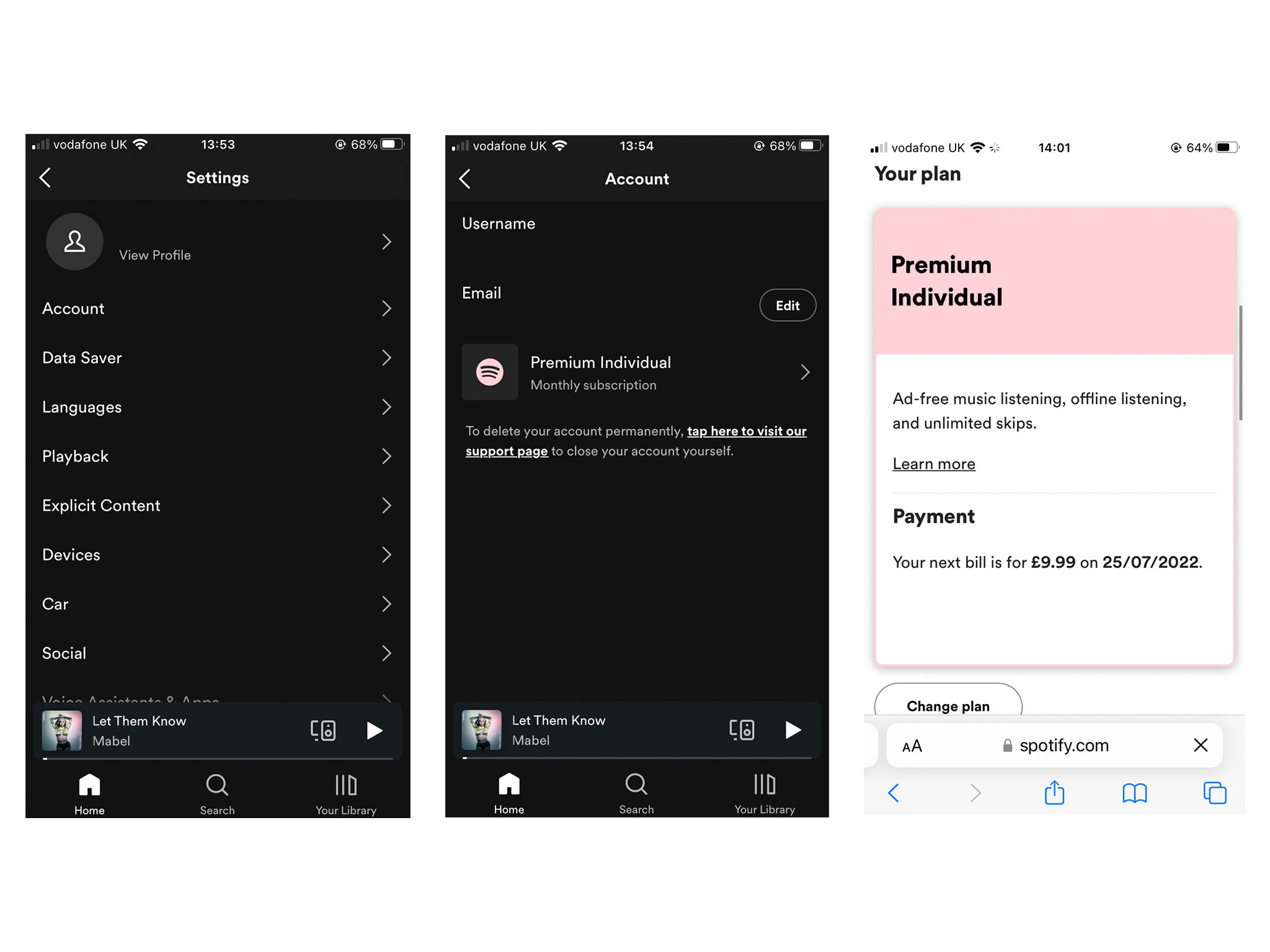This screenshot has width=1270, height=952.
Task: Expand the Premium Individual subscription details
Action: click(x=639, y=372)
